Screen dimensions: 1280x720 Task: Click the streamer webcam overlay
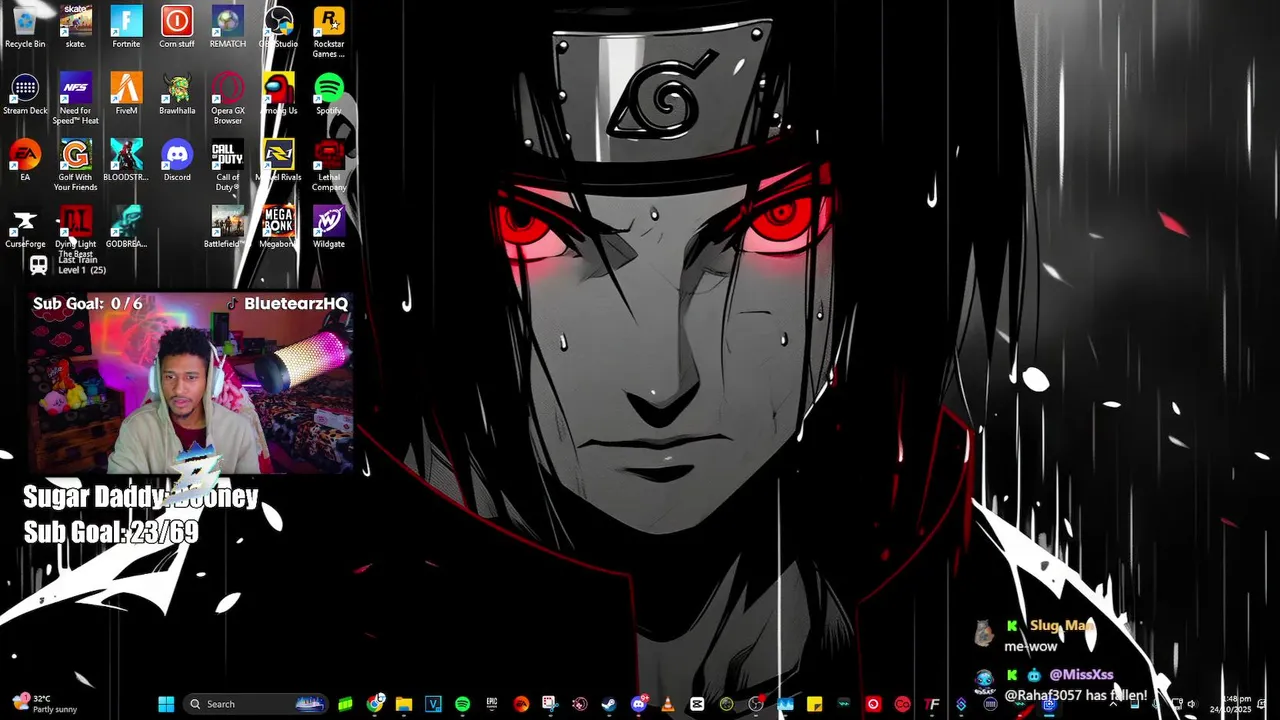[190, 383]
